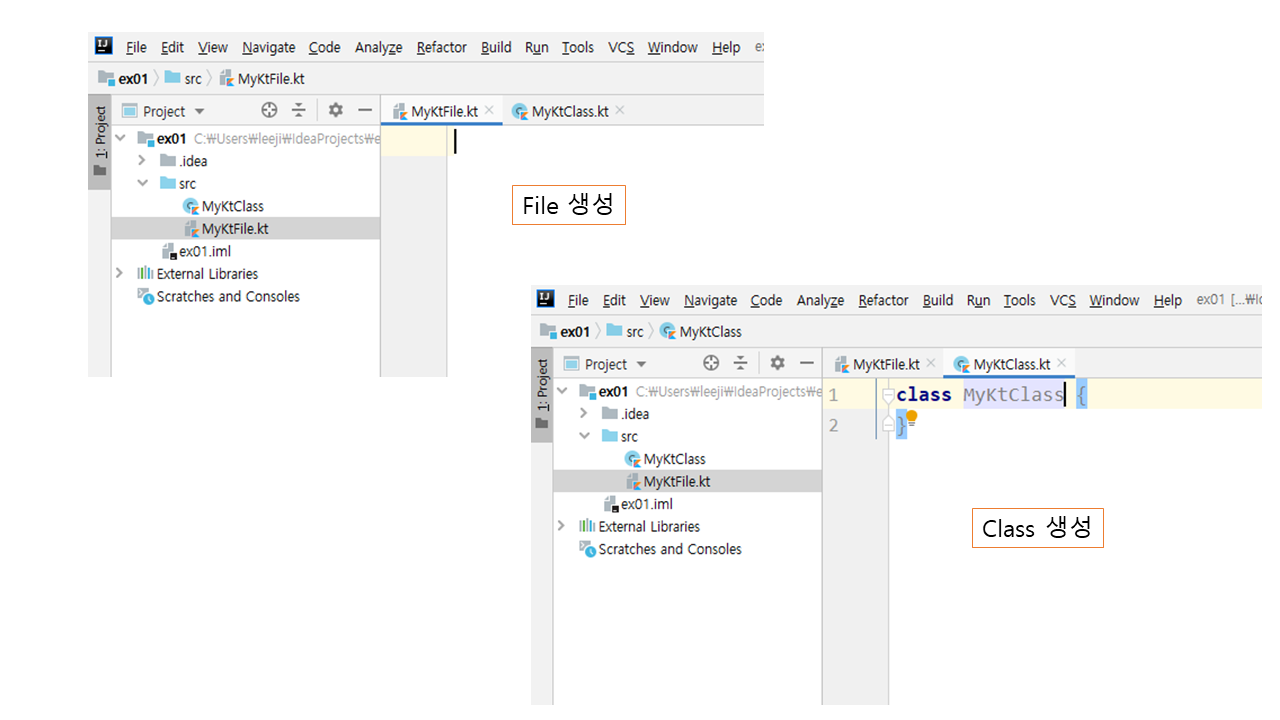Expand External Libraries in the lower-right tree

point(561,526)
